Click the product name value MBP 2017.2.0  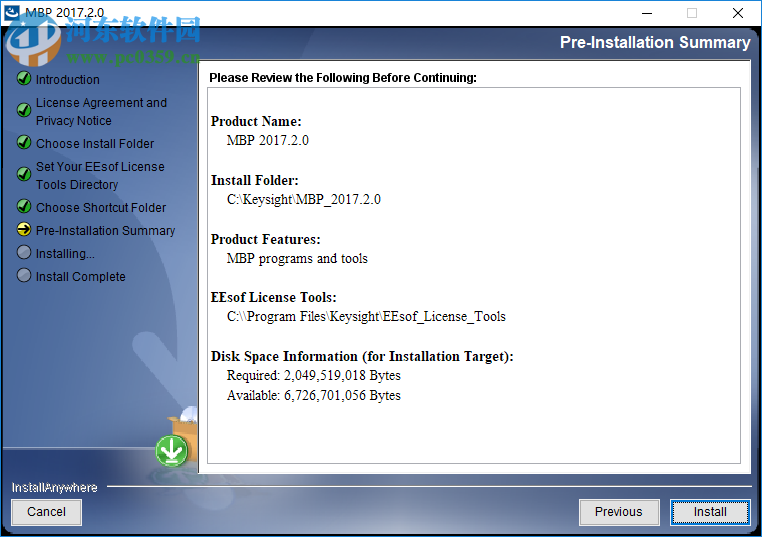tap(268, 140)
